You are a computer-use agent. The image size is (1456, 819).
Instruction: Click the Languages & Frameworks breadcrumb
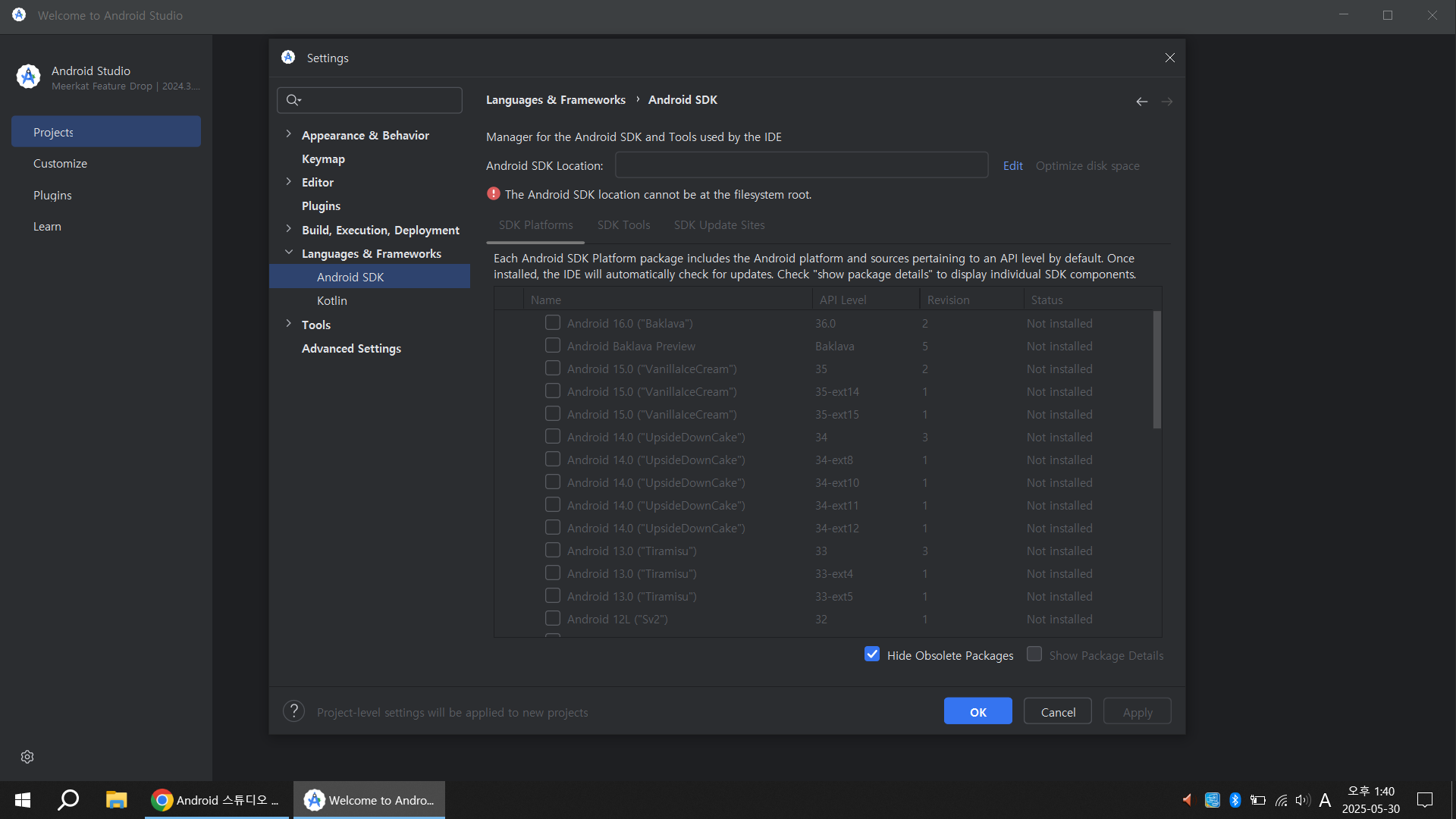(x=556, y=100)
